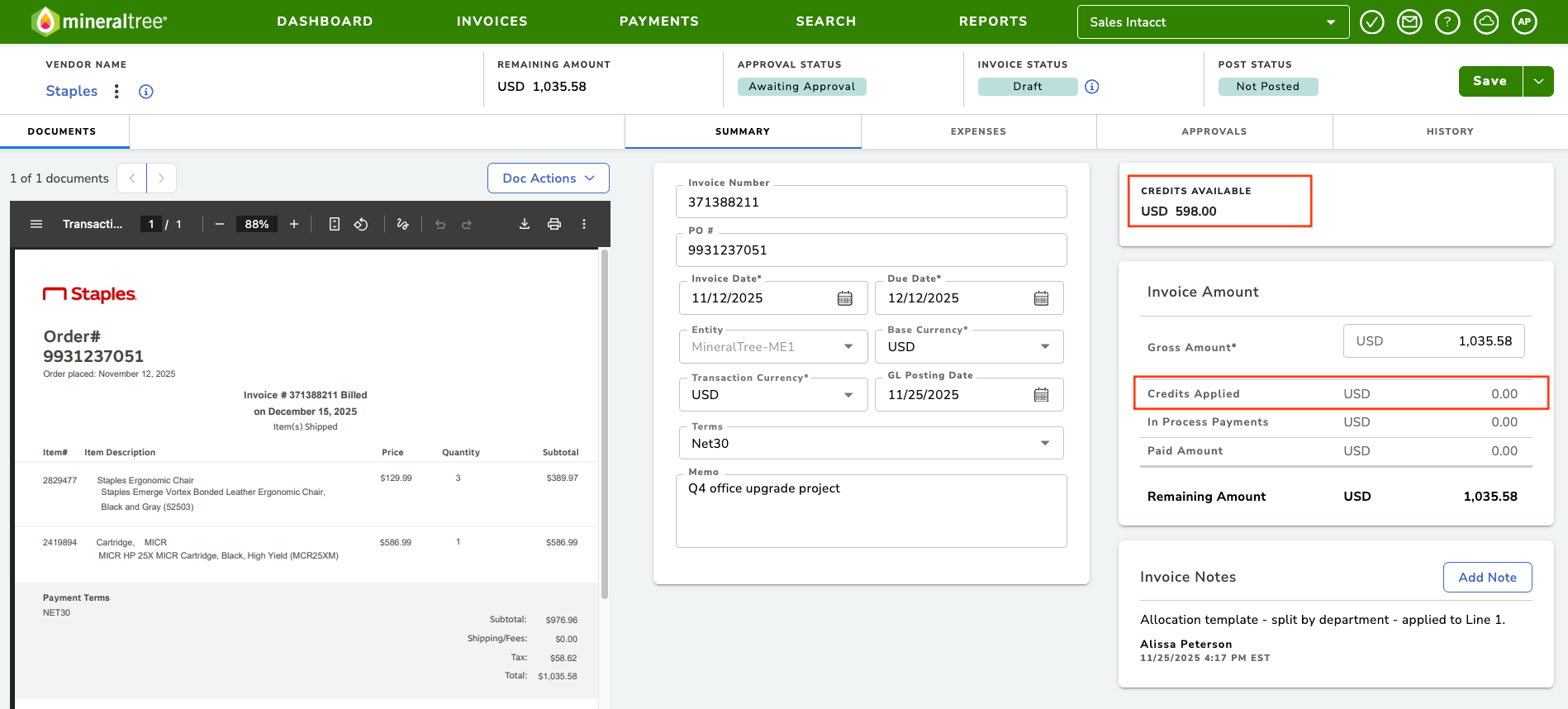Click the 88% zoom level box

[x=257, y=224]
